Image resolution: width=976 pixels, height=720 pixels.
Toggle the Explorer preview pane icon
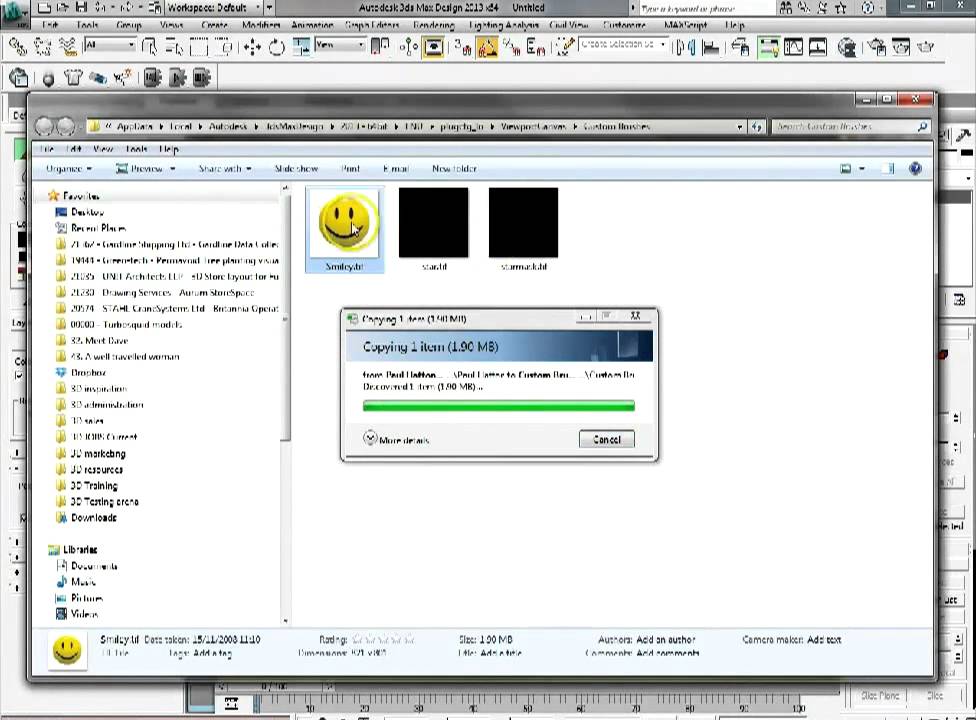pos(888,169)
